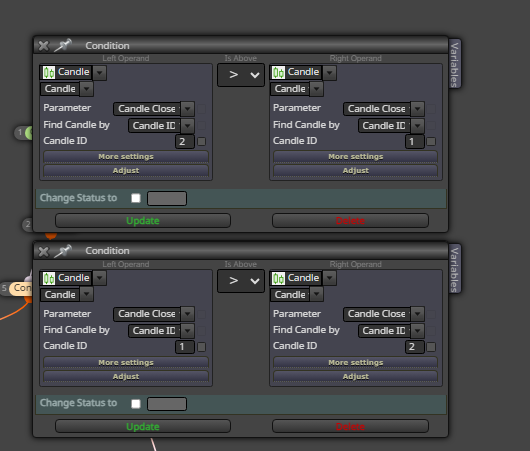The height and width of the screenshot is (451, 530).
Task: Select node number 1 on canvas edge
Action: (x=24, y=133)
